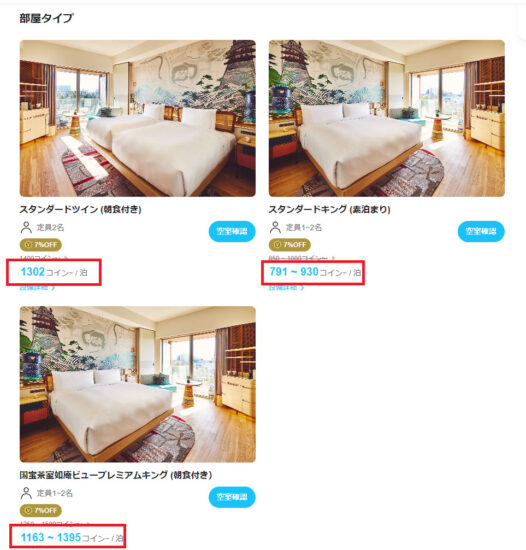
Task: Select the Standard Twin (breakfast included) title
Action: pos(80,209)
